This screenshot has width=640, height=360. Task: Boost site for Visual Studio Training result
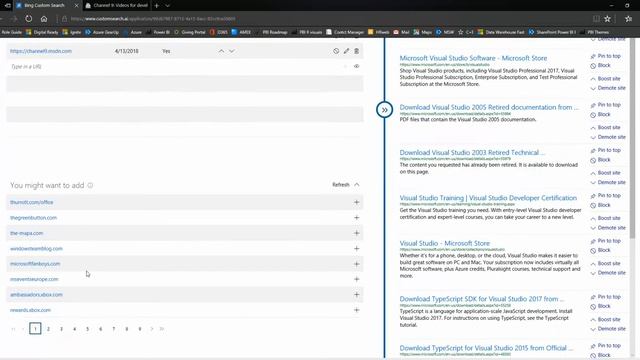click(605, 218)
